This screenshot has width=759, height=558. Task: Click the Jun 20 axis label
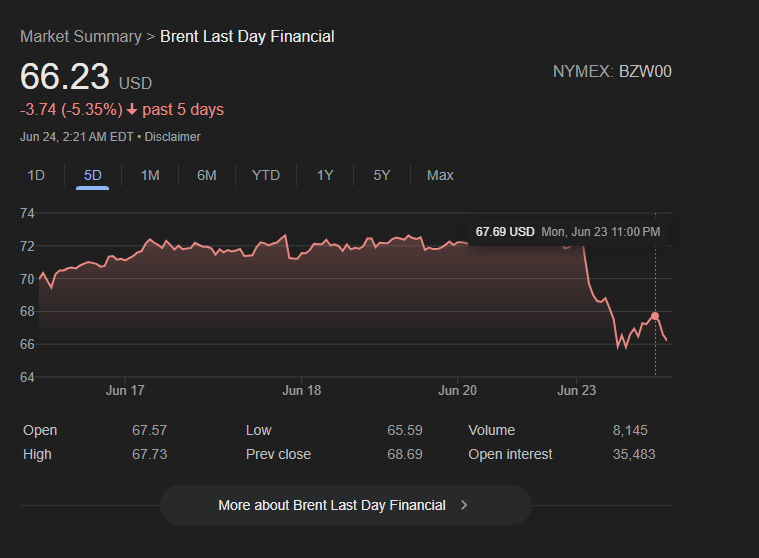tap(457, 391)
